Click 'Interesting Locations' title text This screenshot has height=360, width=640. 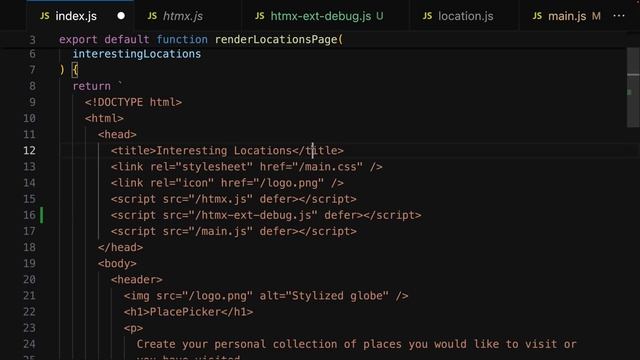pos(224,151)
